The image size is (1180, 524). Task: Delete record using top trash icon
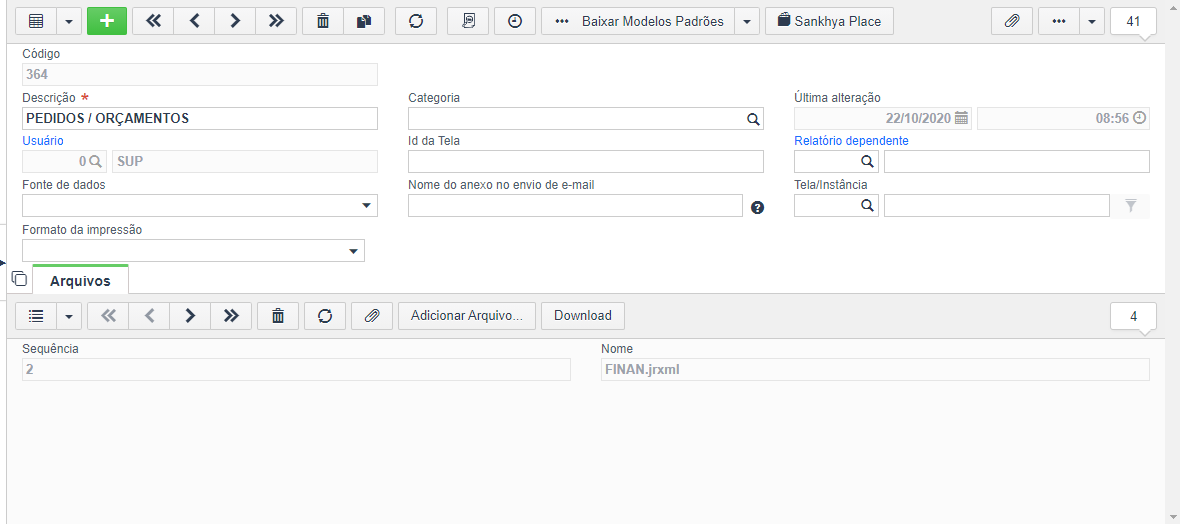(x=323, y=21)
